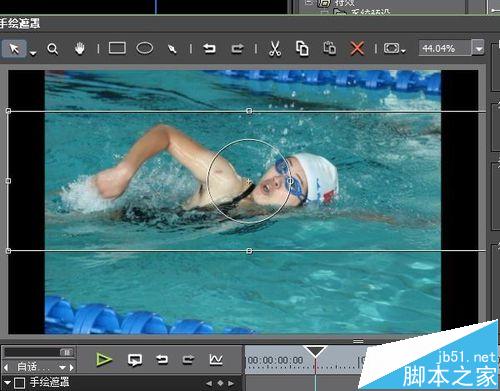Add keyframe diamond on 手绘遮罩 row
This screenshot has height=391, width=500.
coord(220,383)
